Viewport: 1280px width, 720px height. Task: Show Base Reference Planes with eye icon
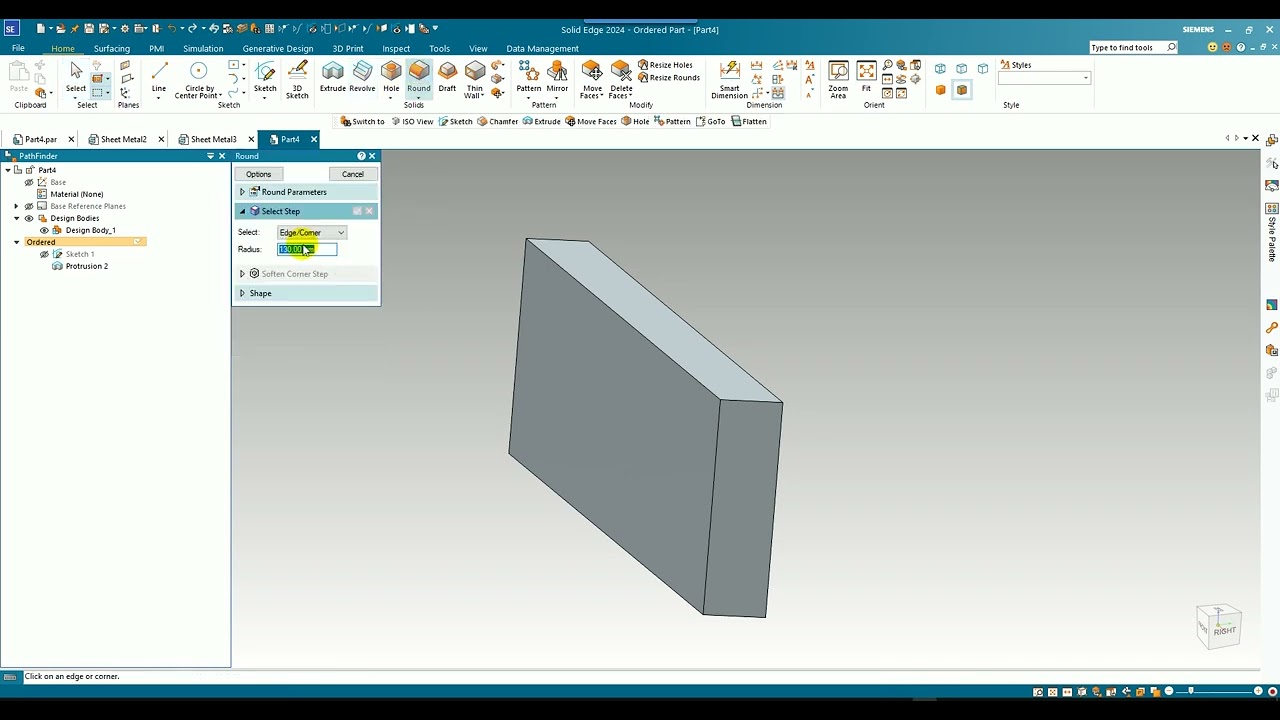(x=29, y=206)
